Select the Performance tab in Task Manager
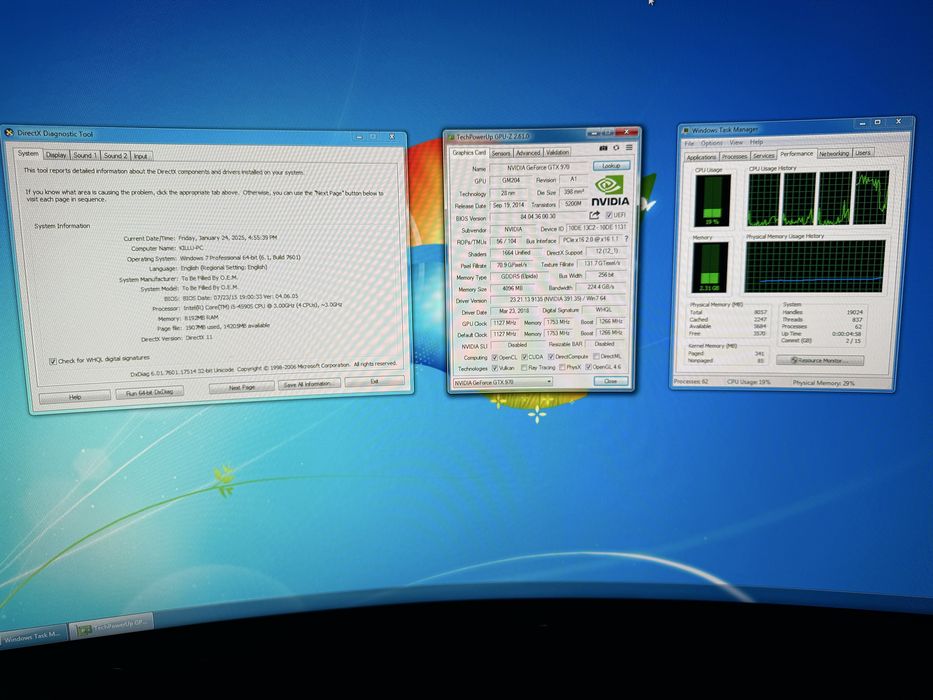933x700 pixels. 796,154
